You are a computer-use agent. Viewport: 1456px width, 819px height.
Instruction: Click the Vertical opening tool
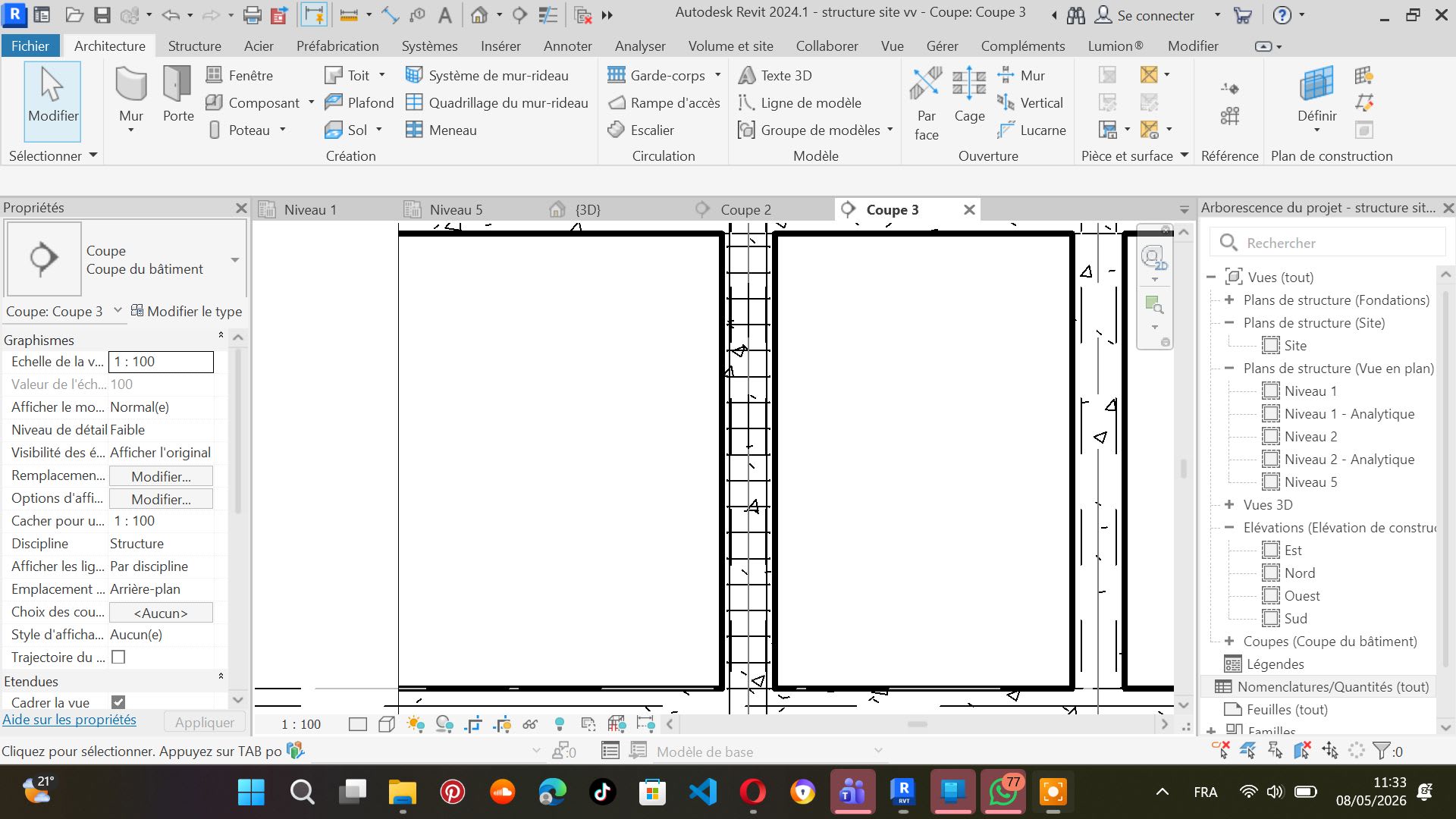(x=1030, y=102)
